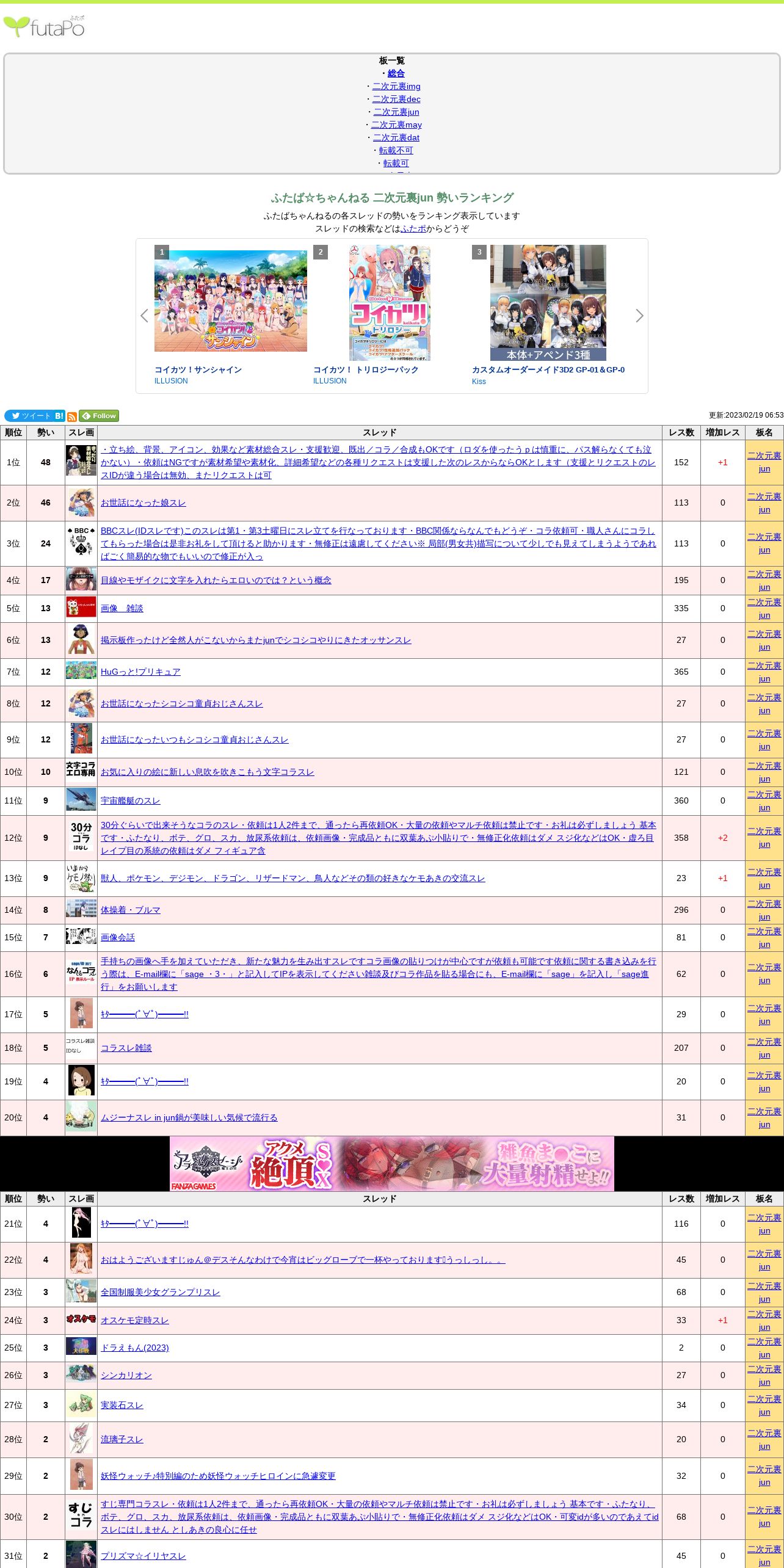Click コイカツ！トリロジーパック title link
Image resolution: width=784 pixels, height=1568 pixels.
[366, 369]
